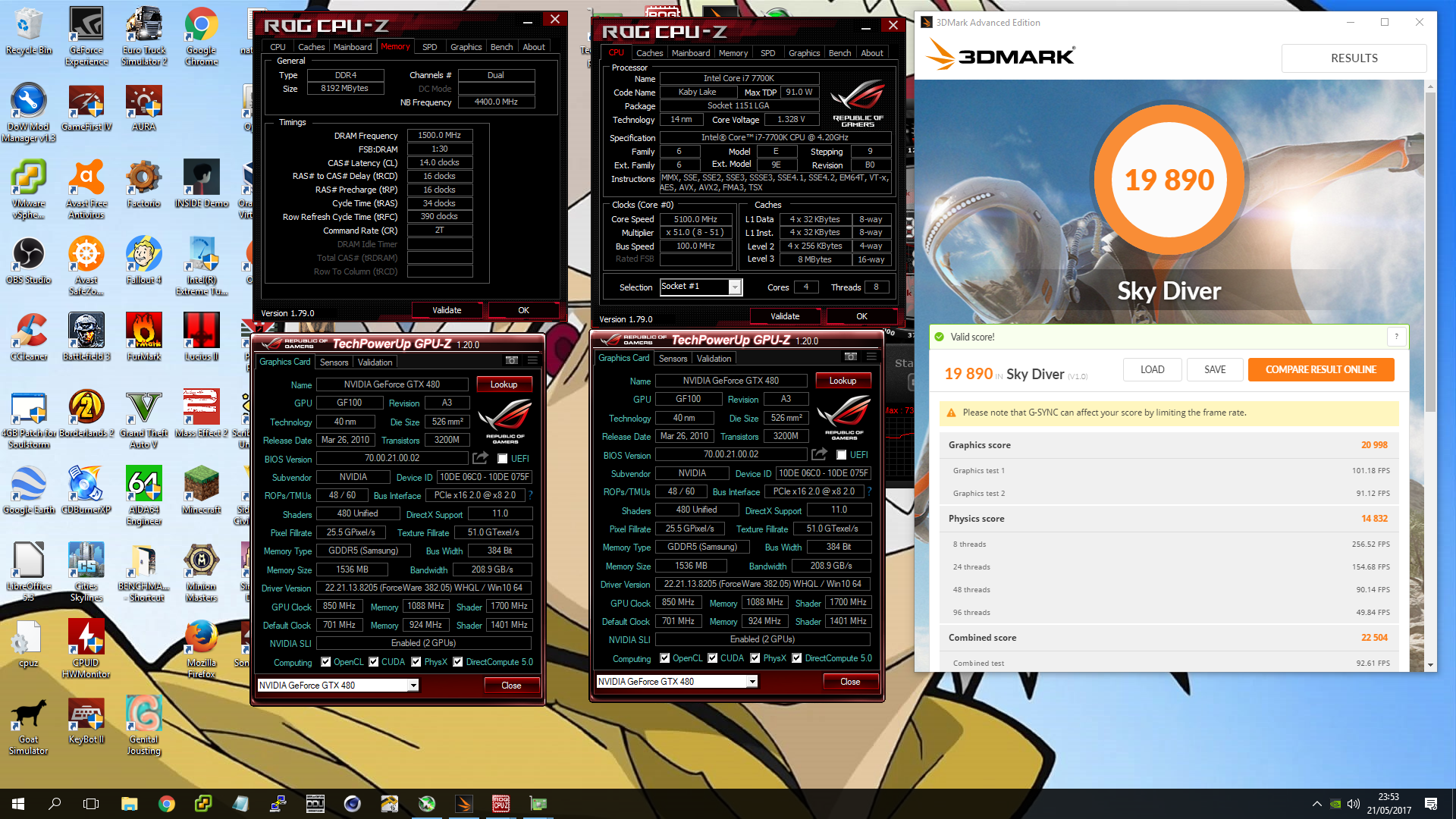
Task: Launch Mozilla Firefox from the desktop
Action: [x=202, y=649]
